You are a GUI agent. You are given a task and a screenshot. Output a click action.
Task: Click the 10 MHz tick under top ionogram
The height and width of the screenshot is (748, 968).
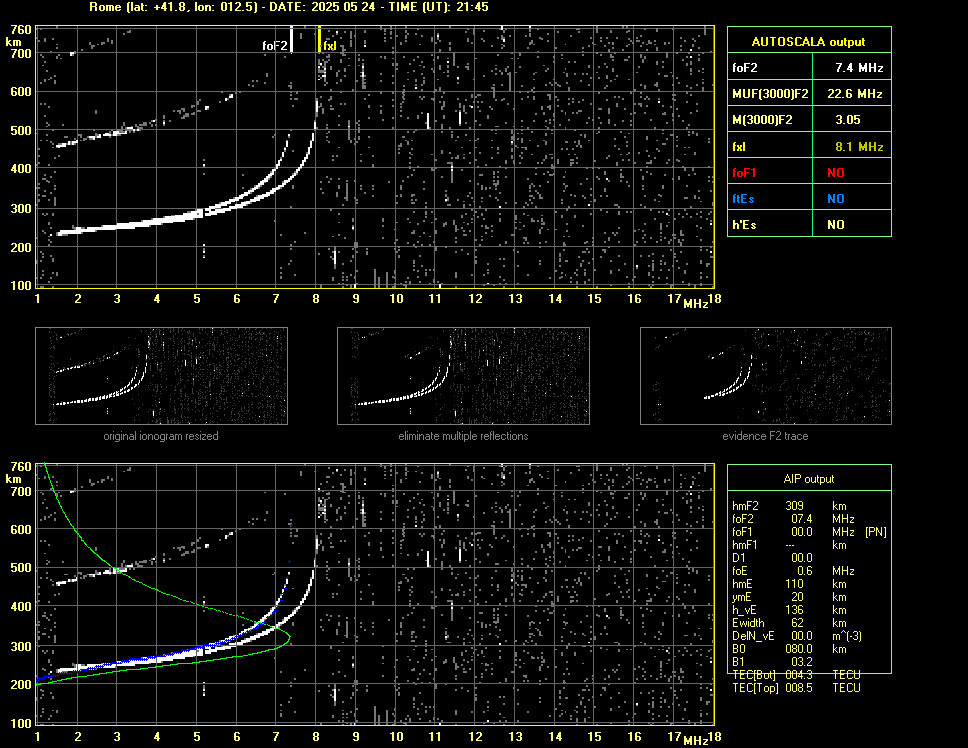pyautogui.click(x=396, y=299)
